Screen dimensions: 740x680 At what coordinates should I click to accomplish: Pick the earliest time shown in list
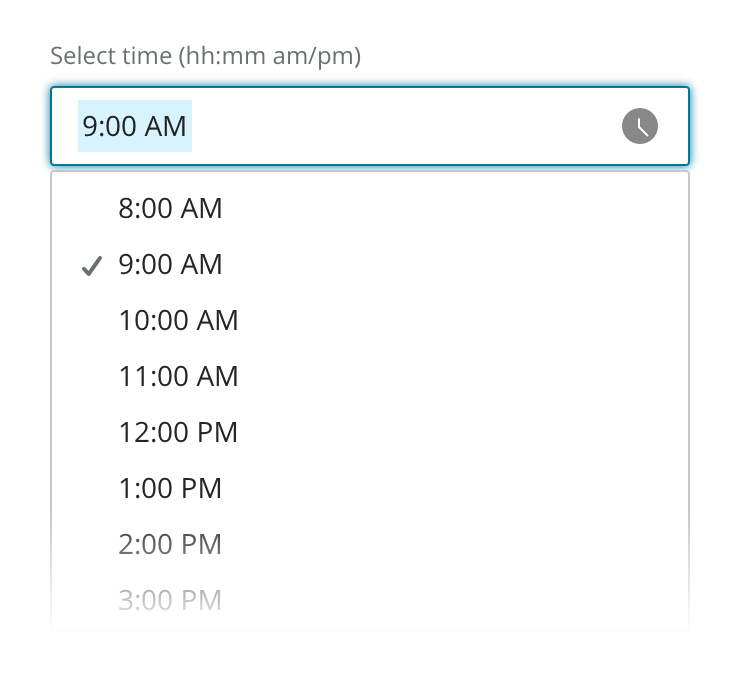[170, 209]
